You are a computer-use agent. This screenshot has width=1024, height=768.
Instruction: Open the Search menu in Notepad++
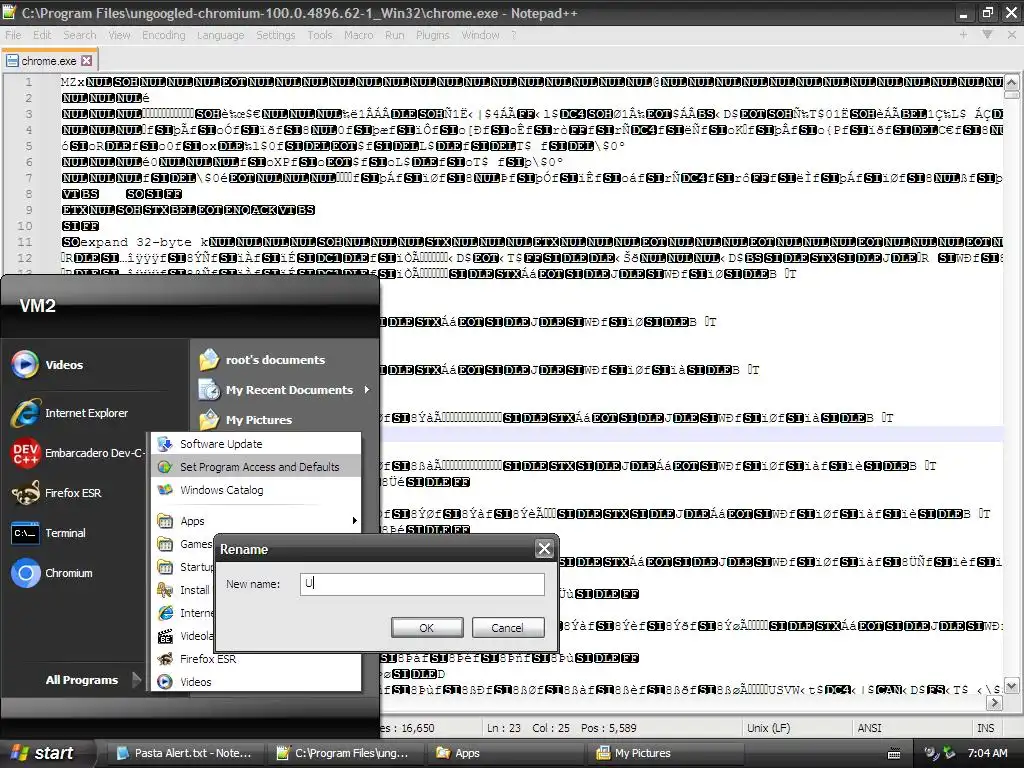click(x=80, y=35)
